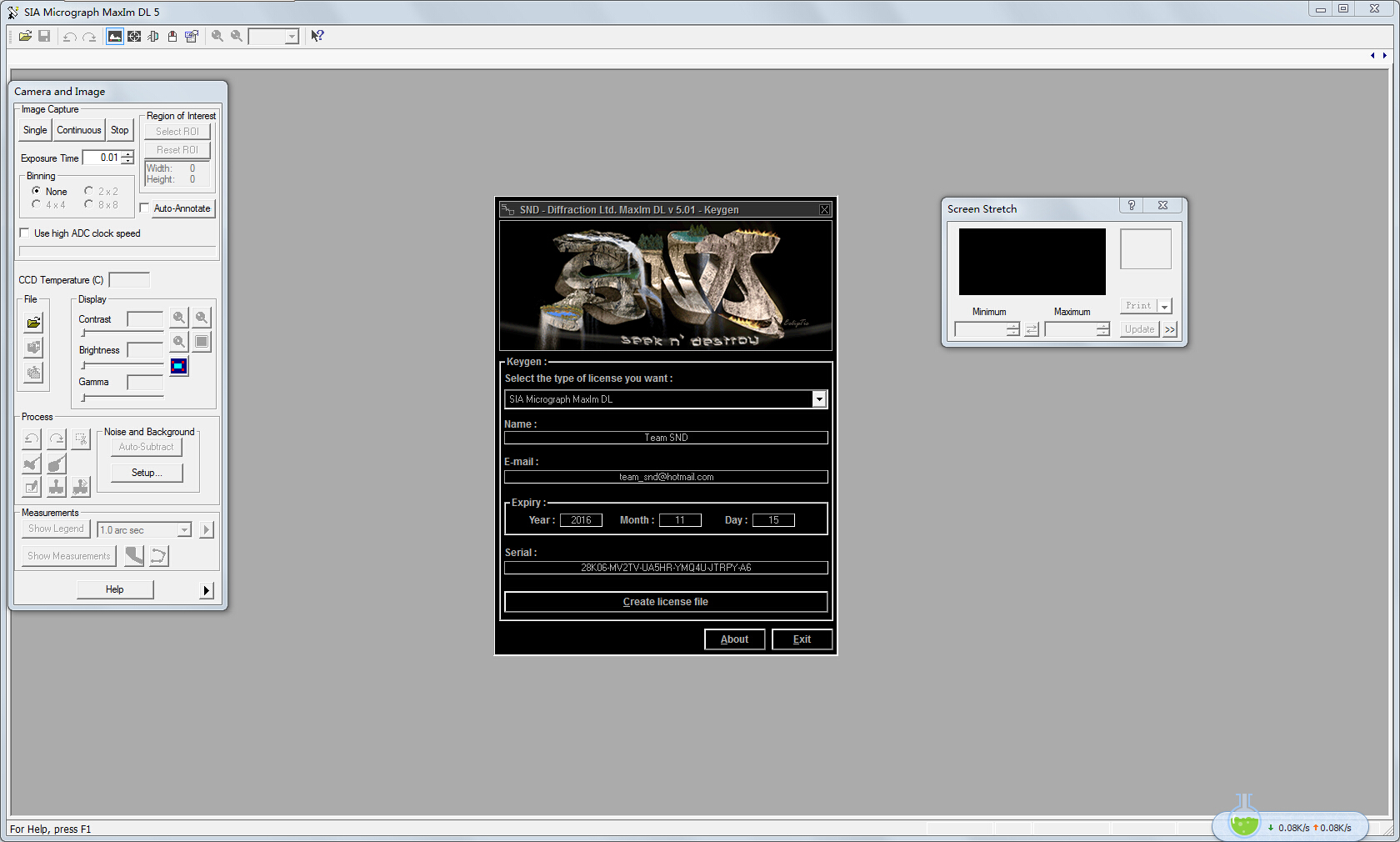Click the magnifier icon beside Brightness
The height and width of the screenshot is (842, 1400).
point(179,342)
